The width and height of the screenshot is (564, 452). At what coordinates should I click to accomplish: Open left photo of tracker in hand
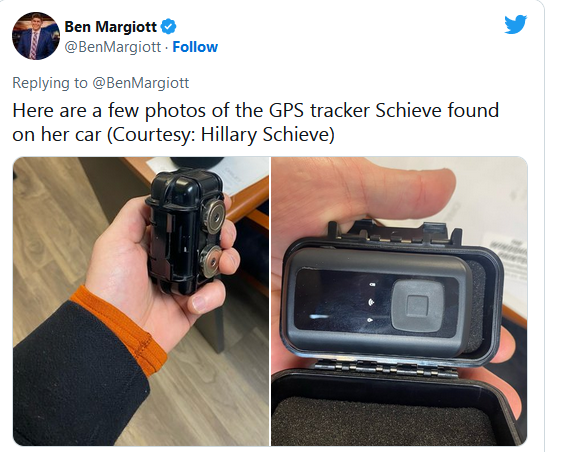coord(141,301)
